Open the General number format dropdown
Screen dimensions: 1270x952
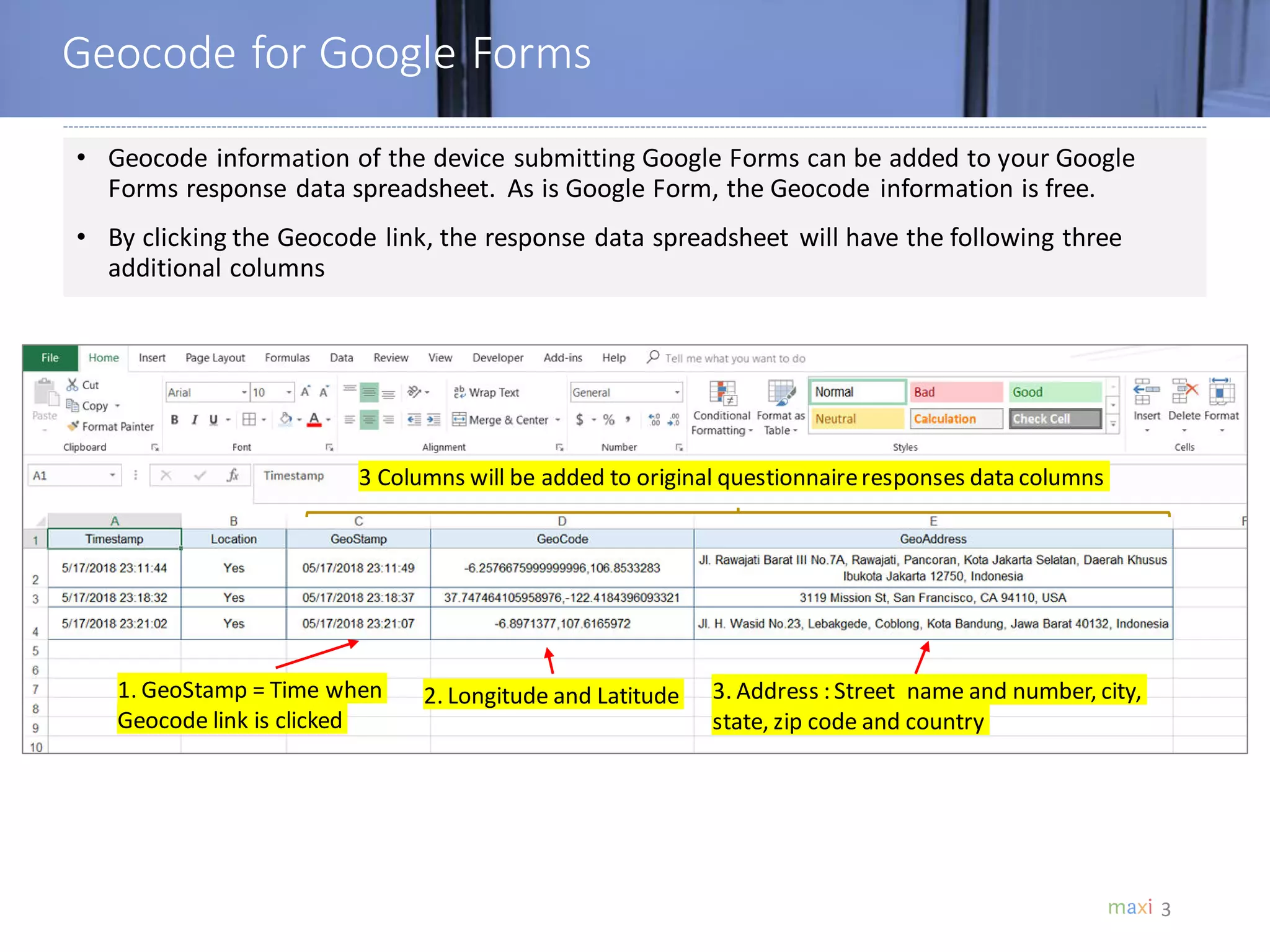pyautogui.click(x=677, y=392)
